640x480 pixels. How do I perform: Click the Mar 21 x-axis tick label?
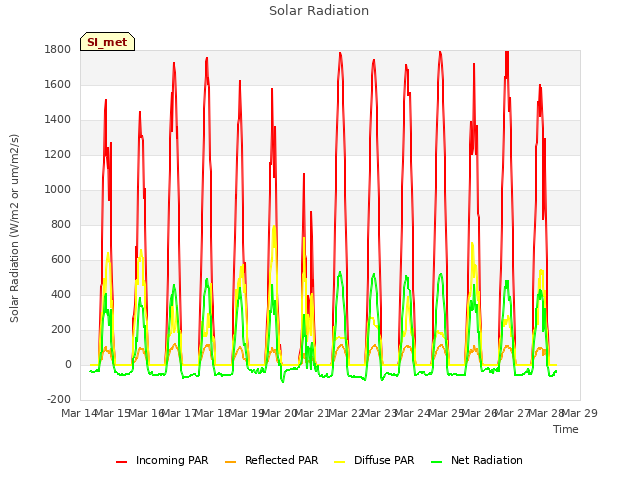pos(313,413)
